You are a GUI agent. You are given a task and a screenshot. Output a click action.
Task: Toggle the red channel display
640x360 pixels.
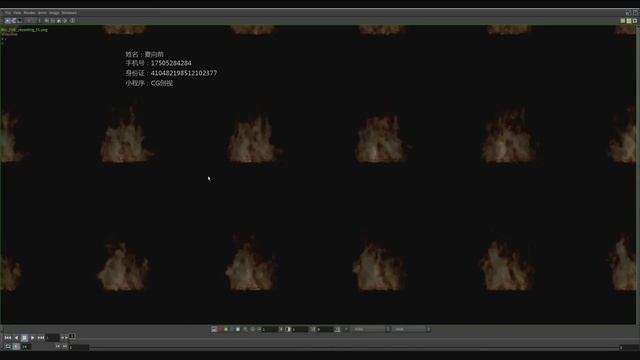point(220,329)
